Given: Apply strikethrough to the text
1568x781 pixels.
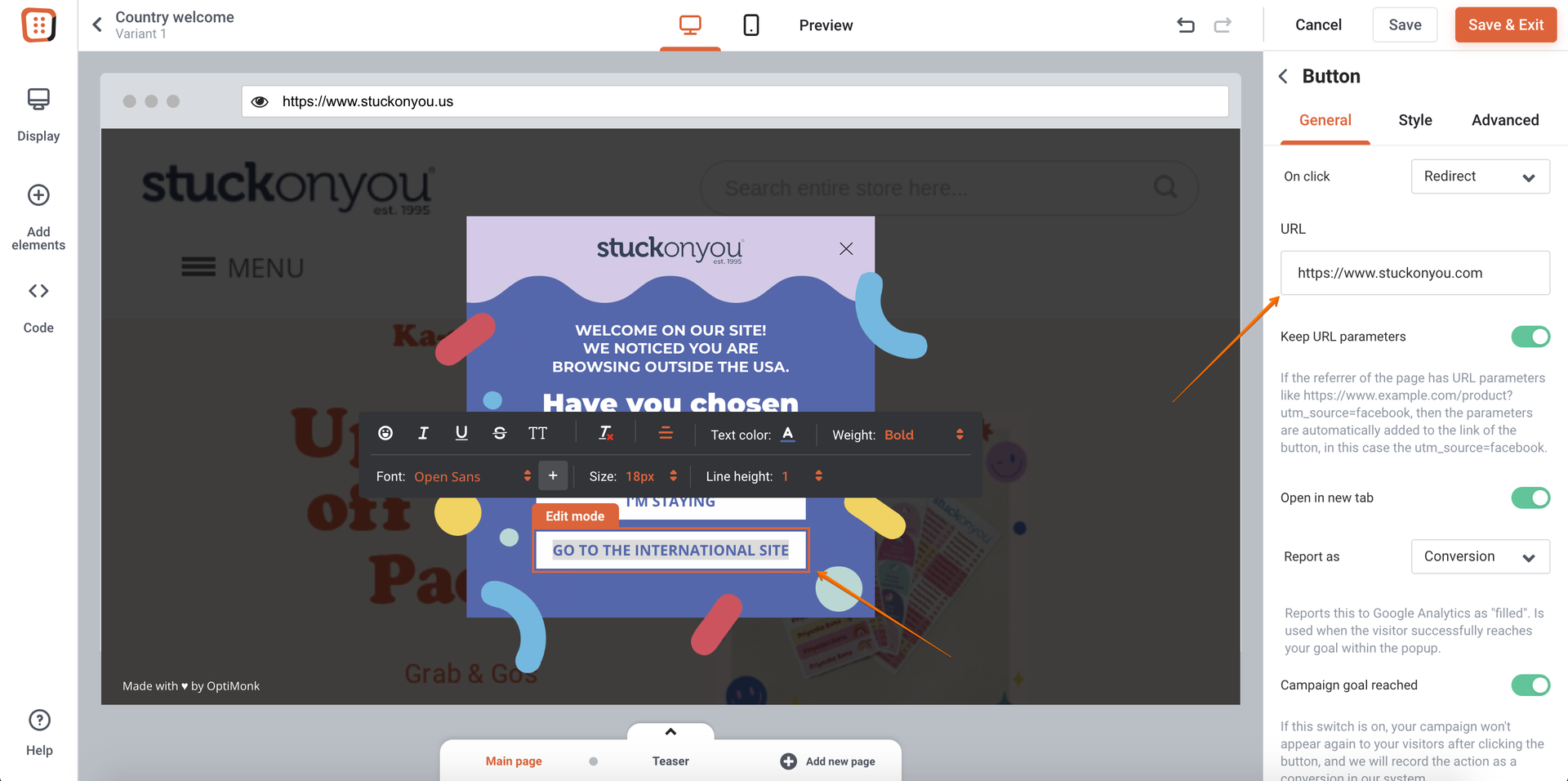Looking at the screenshot, I should point(500,433).
